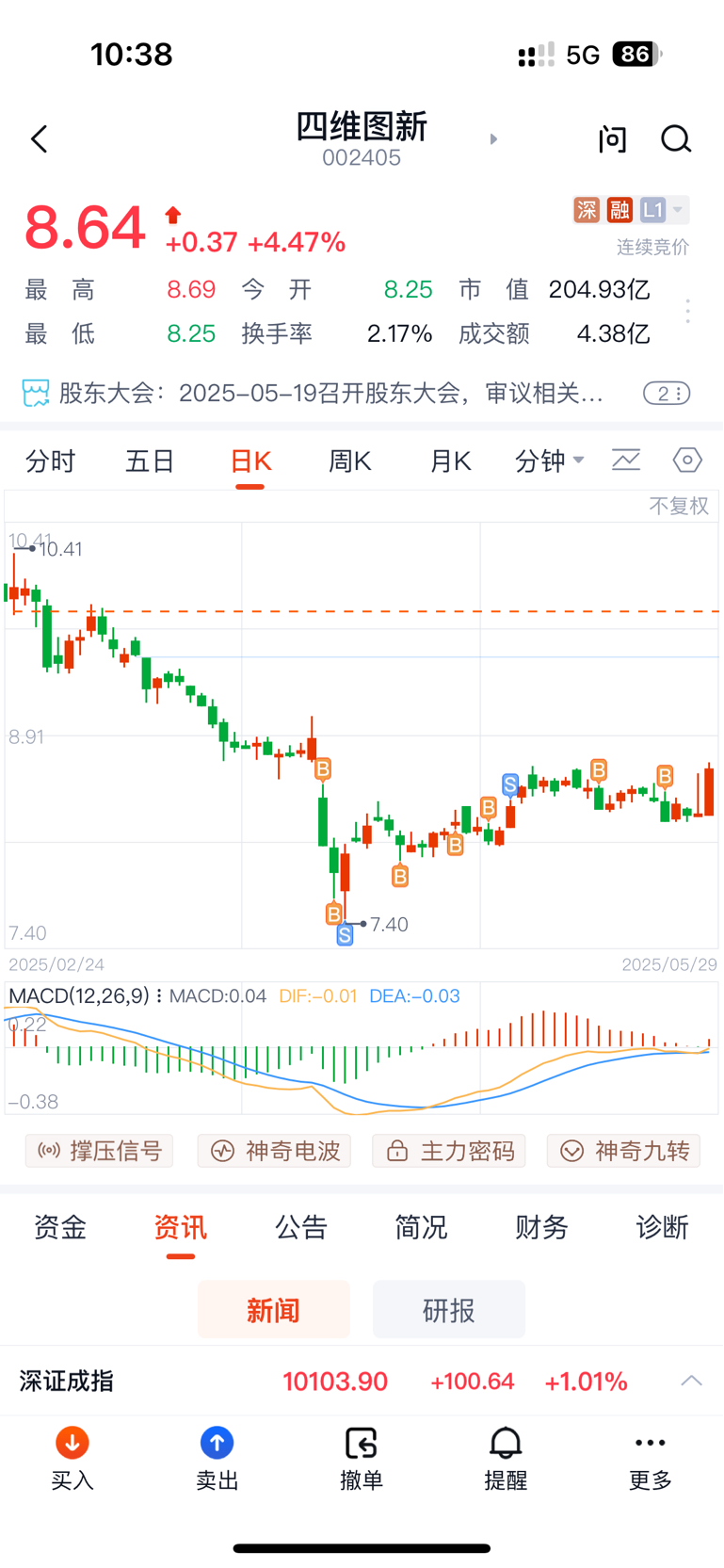The width and height of the screenshot is (724, 1568).
Task: Go back with the left arrow
Action: click(x=39, y=139)
